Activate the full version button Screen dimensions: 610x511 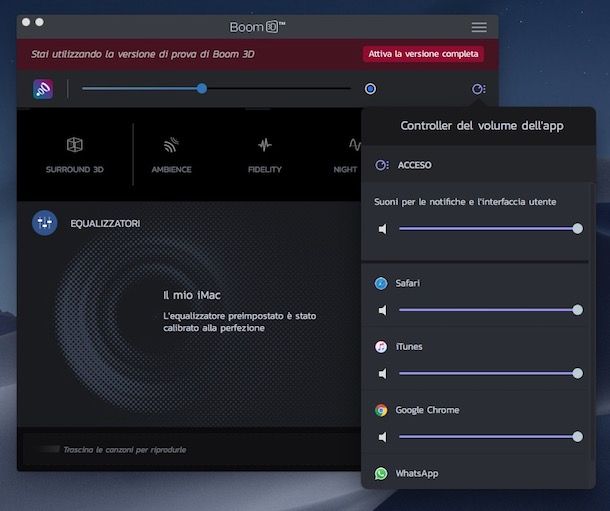(423, 54)
